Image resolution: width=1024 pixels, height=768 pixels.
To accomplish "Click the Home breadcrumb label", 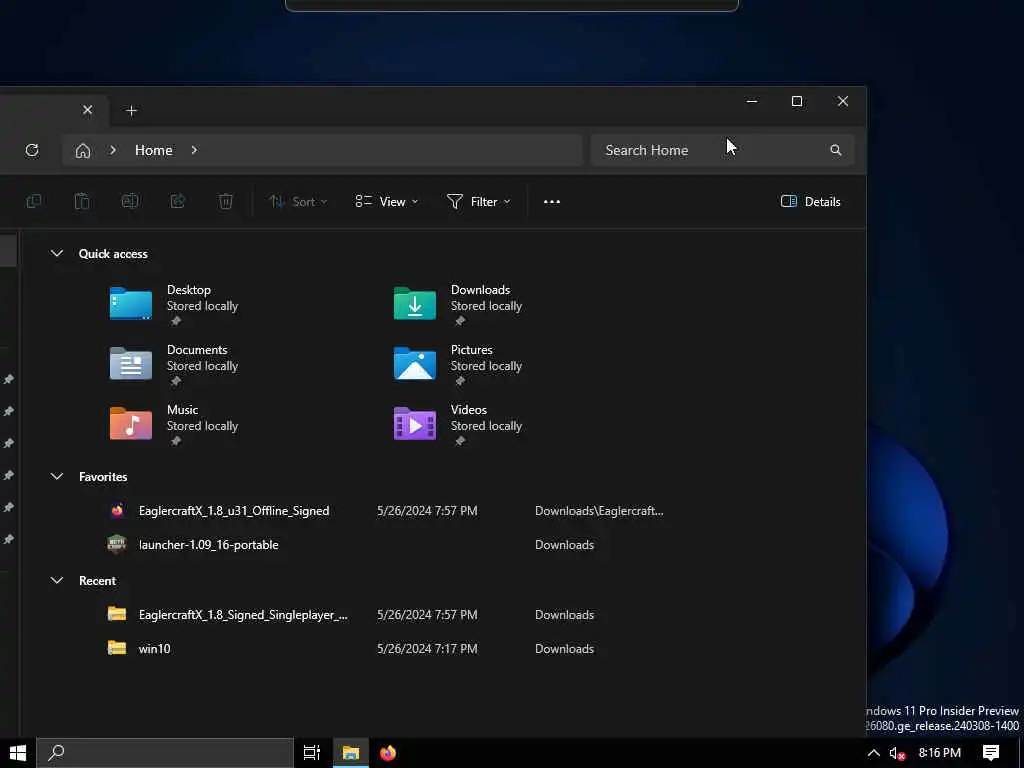I will [x=153, y=150].
